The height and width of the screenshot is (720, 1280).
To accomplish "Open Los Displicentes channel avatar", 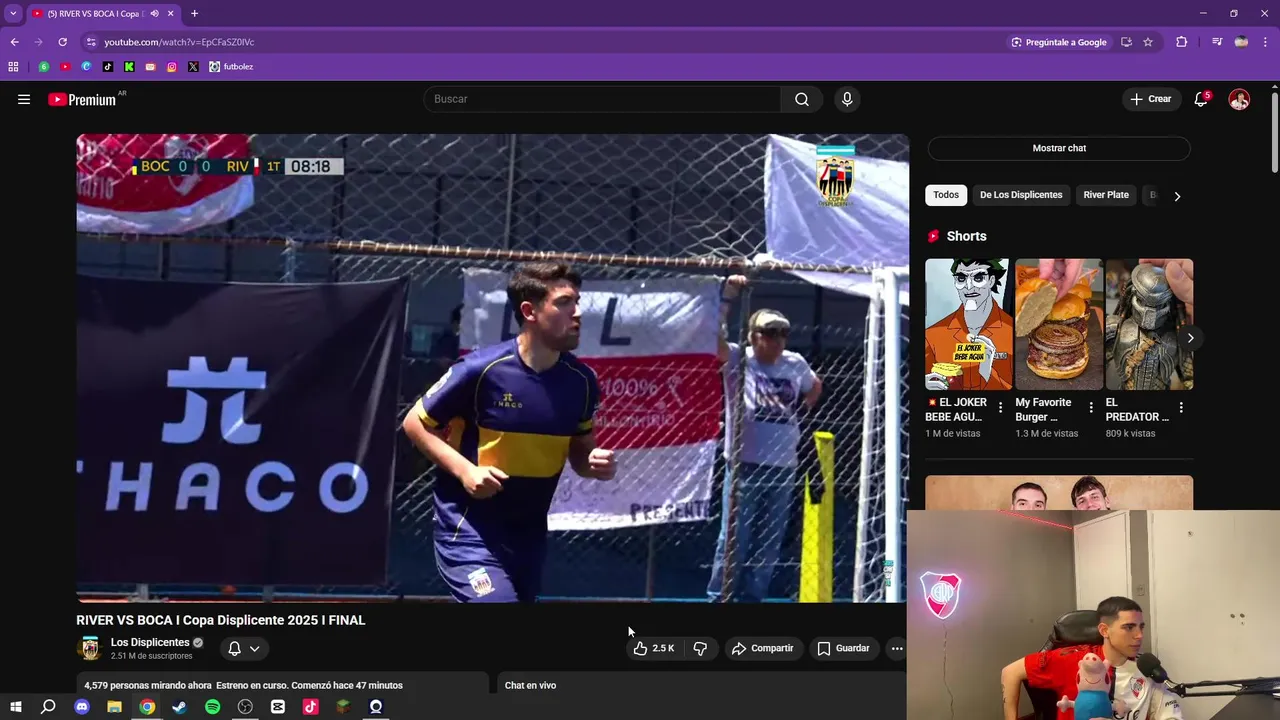I will pyautogui.click(x=91, y=648).
